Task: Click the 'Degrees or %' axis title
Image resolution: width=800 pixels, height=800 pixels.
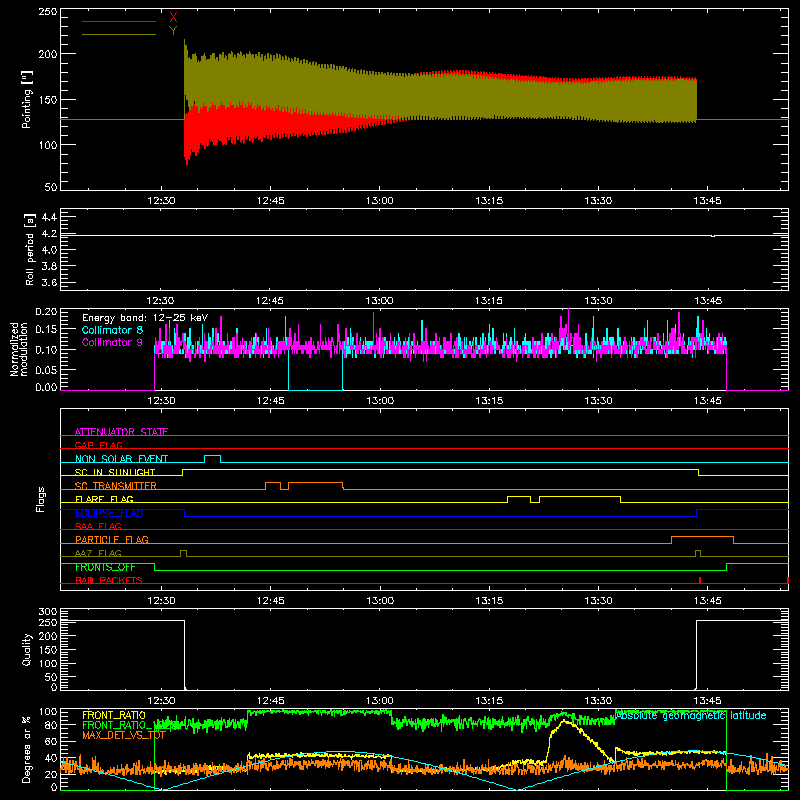Action: click(27, 750)
